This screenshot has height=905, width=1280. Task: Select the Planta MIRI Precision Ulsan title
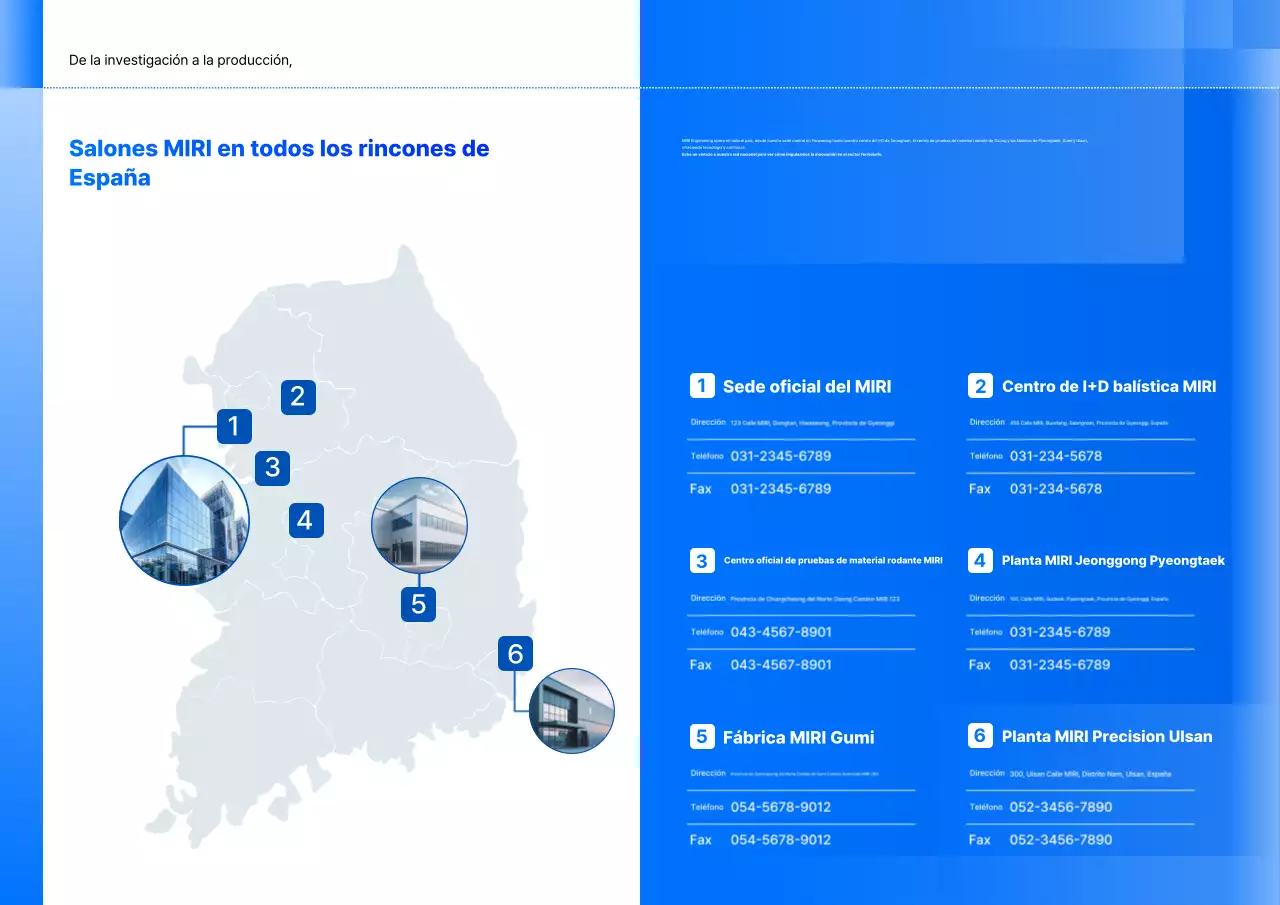[x=1106, y=736]
